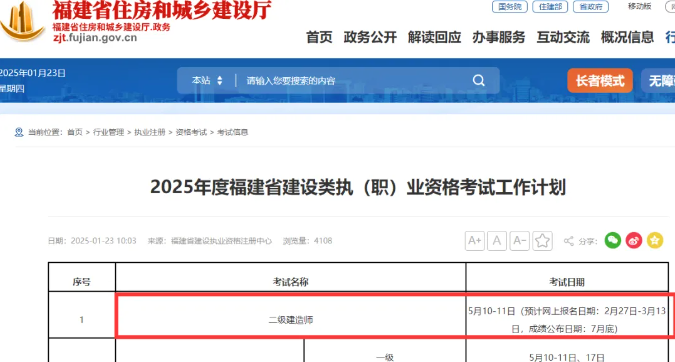Open the 首页 navigation menu item
This screenshot has height=362, width=675.
point(319,37)
